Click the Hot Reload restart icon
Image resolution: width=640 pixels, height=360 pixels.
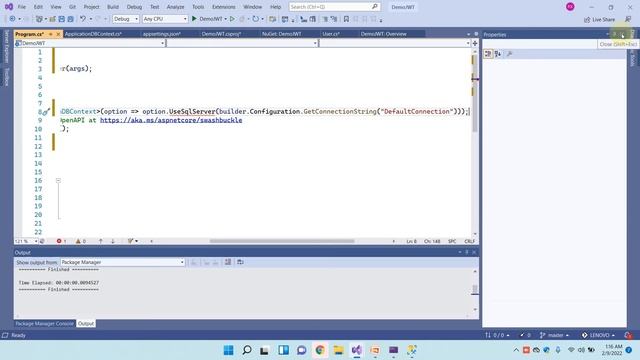pyautogui.click(x=256, y=19)
